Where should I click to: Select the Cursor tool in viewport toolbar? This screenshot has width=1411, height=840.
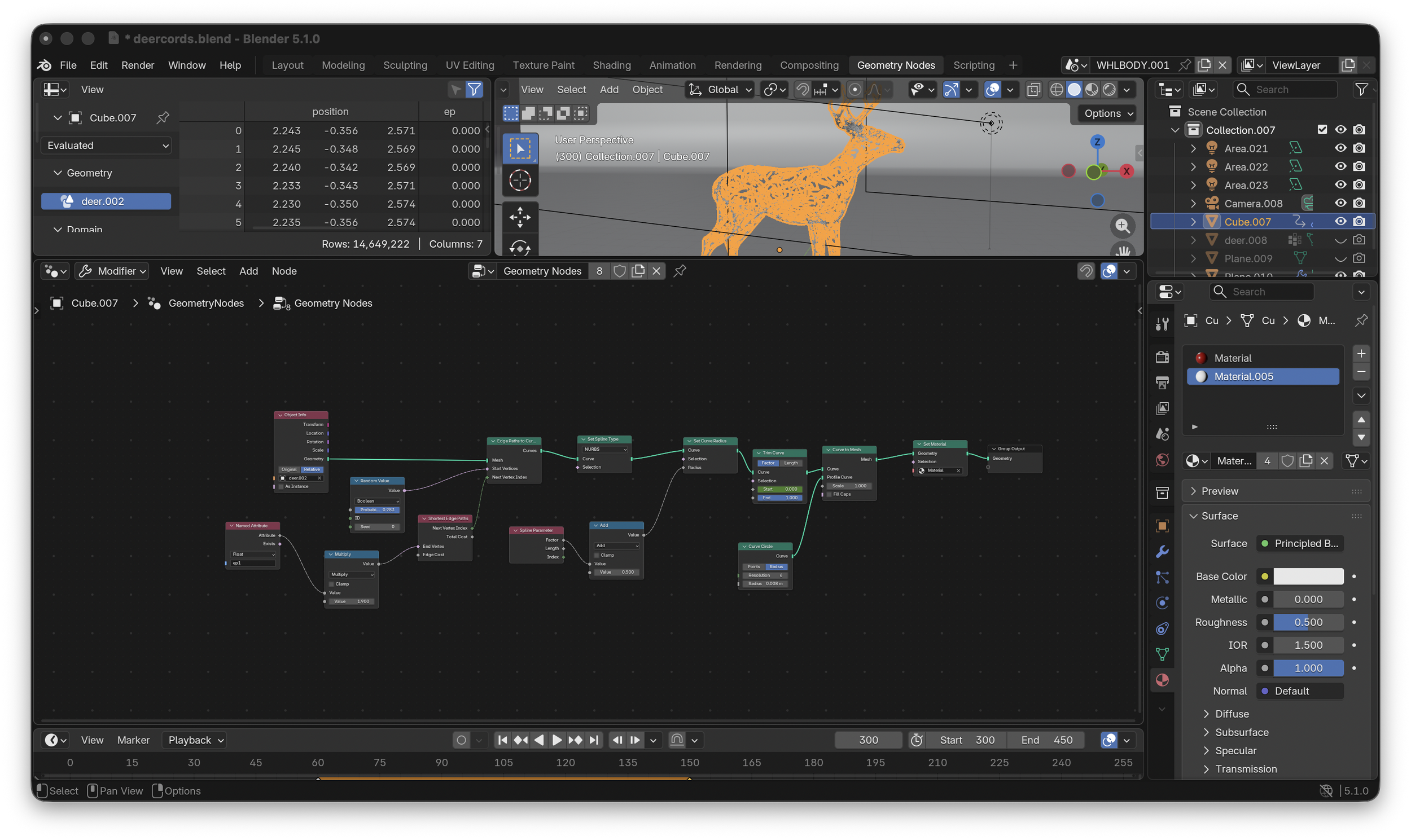[520, 181]
